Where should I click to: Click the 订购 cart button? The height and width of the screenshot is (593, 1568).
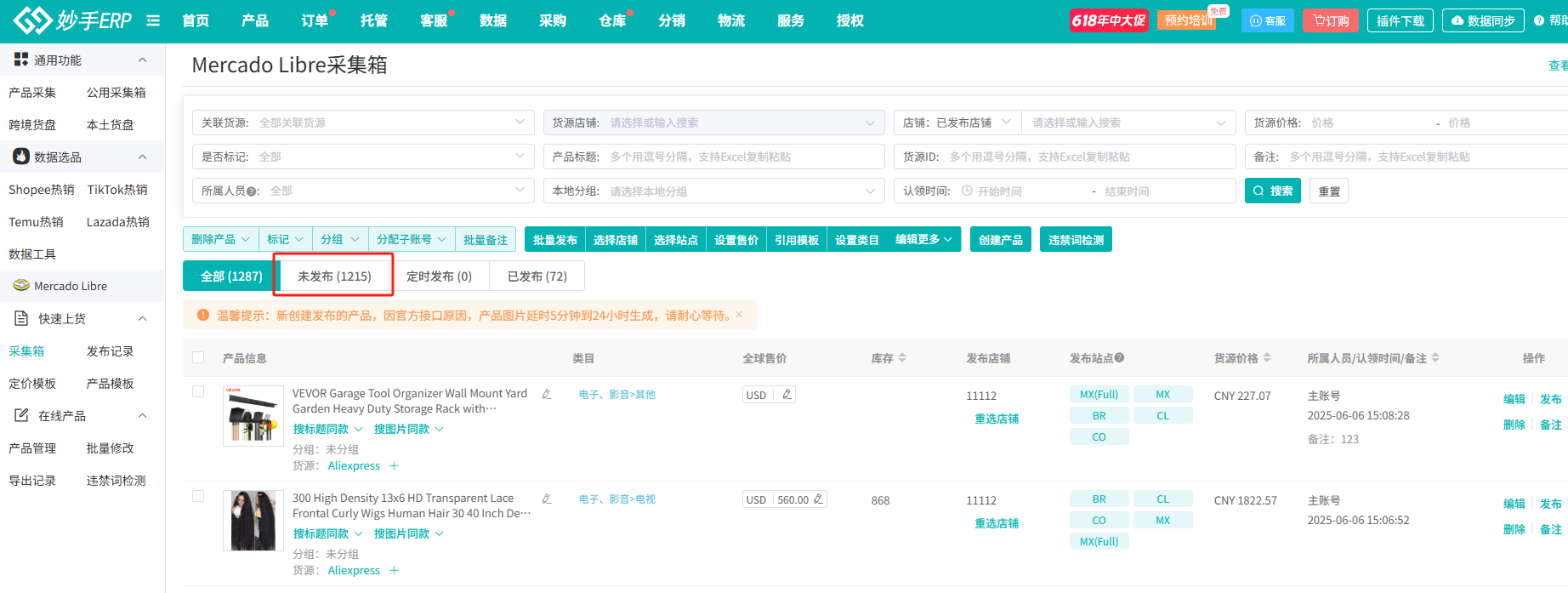click(1331, 20)
